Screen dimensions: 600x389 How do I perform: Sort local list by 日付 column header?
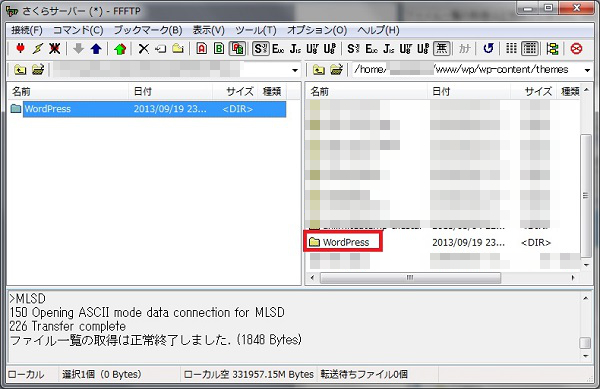[x=170, y=91]
